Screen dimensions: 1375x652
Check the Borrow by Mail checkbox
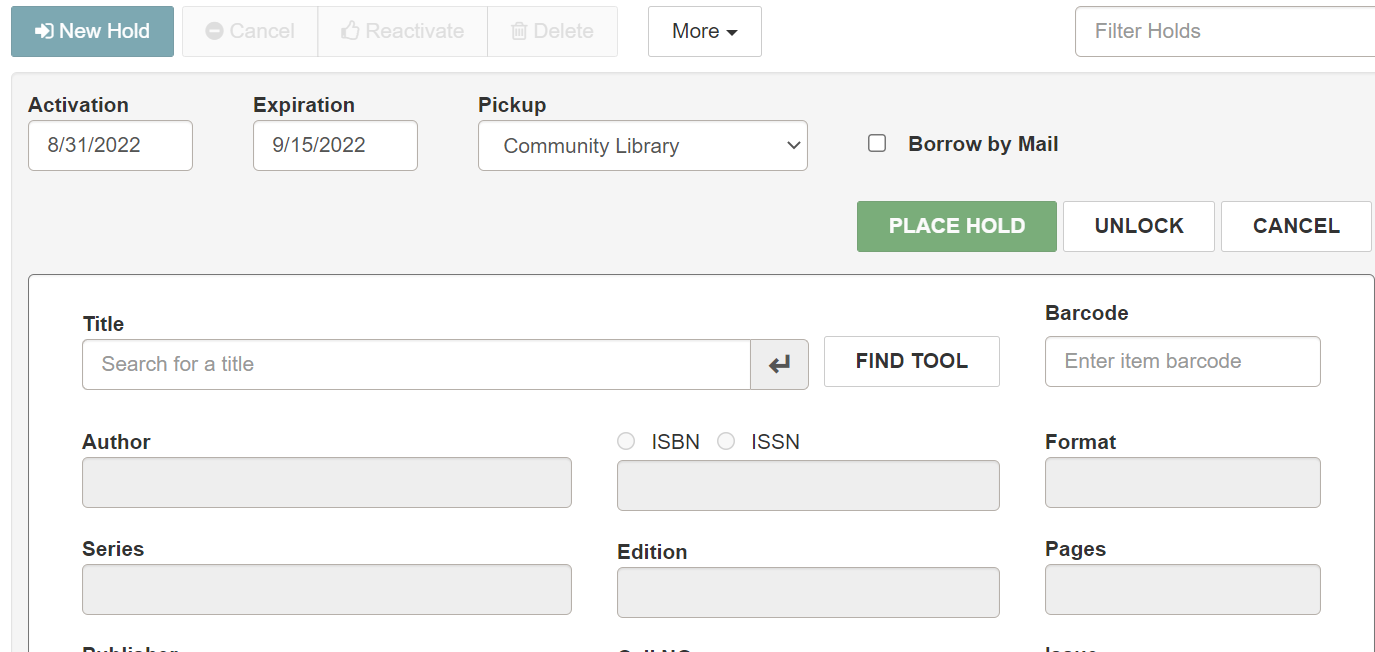point(877,143)
